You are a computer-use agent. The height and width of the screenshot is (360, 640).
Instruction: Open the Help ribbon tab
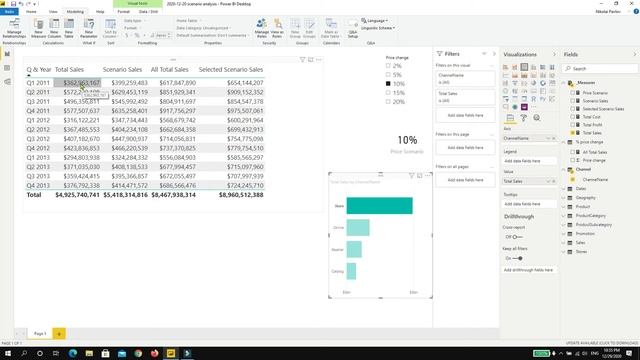point(100,11)
